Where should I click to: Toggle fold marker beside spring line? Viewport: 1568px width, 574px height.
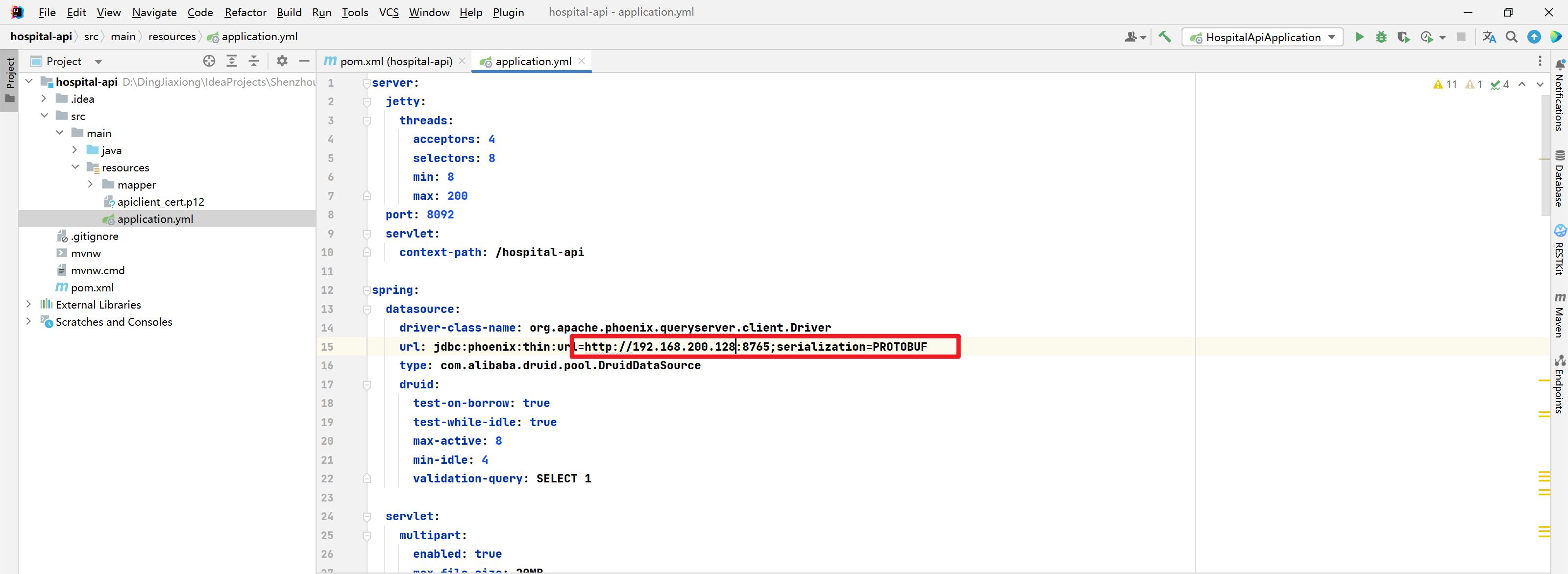point(367,290)
